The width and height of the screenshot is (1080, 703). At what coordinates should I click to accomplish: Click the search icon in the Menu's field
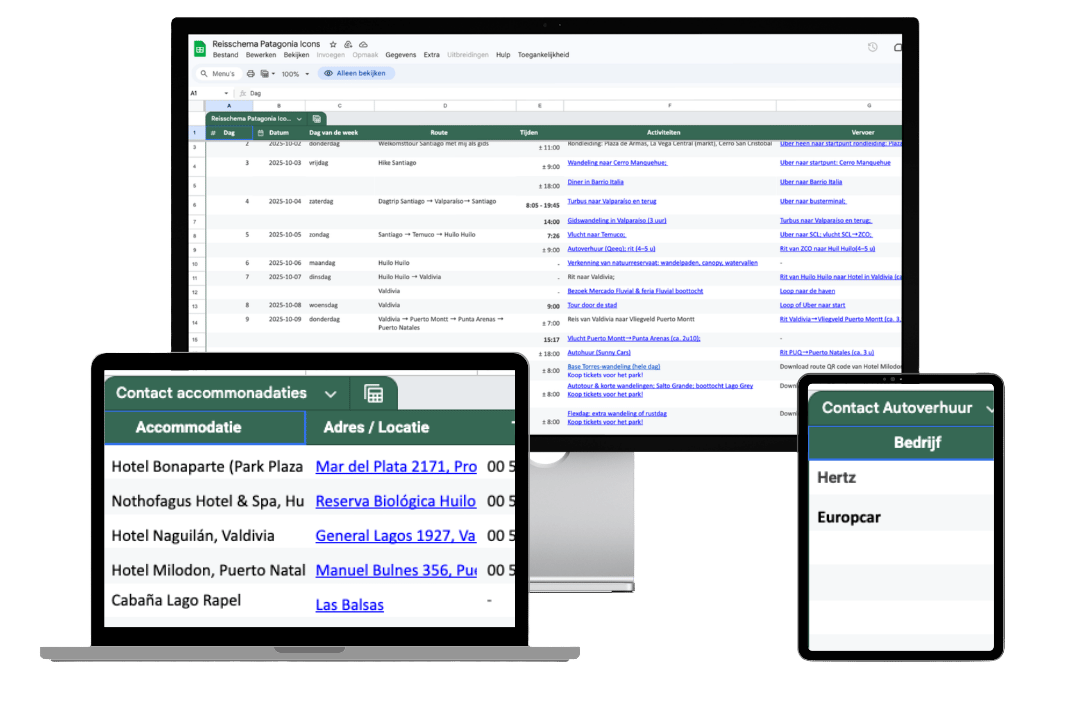pos(204,73)
